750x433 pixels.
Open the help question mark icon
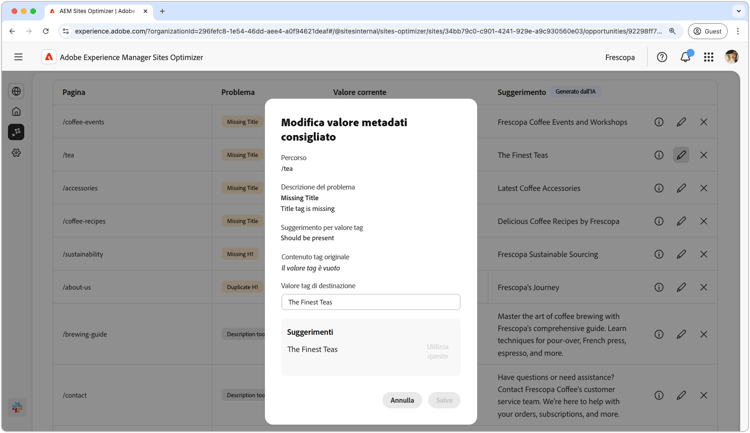(x=662, y=57)
